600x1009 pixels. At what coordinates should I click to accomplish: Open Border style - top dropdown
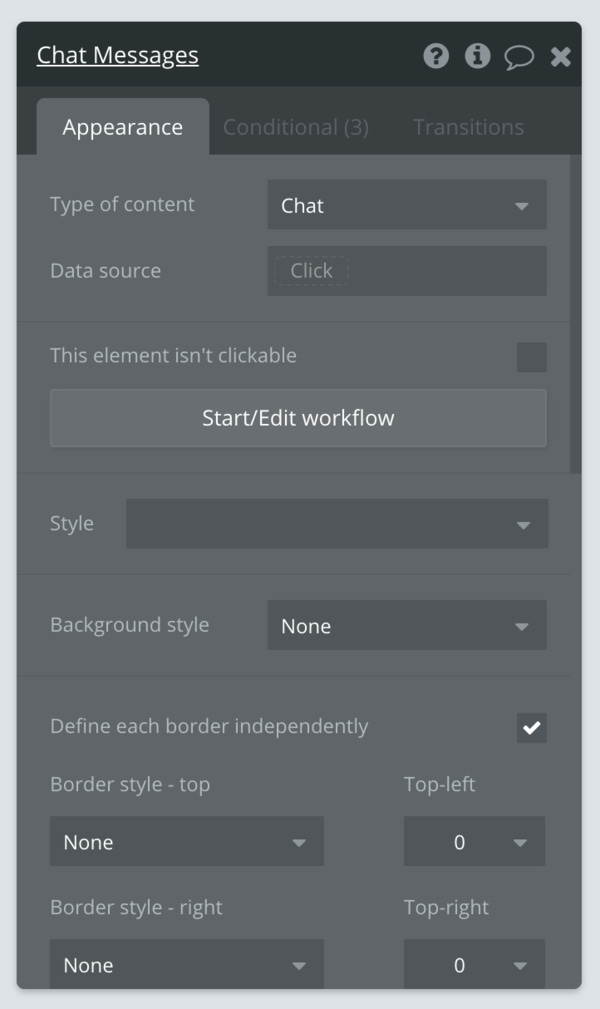click(x=187, y=842)
